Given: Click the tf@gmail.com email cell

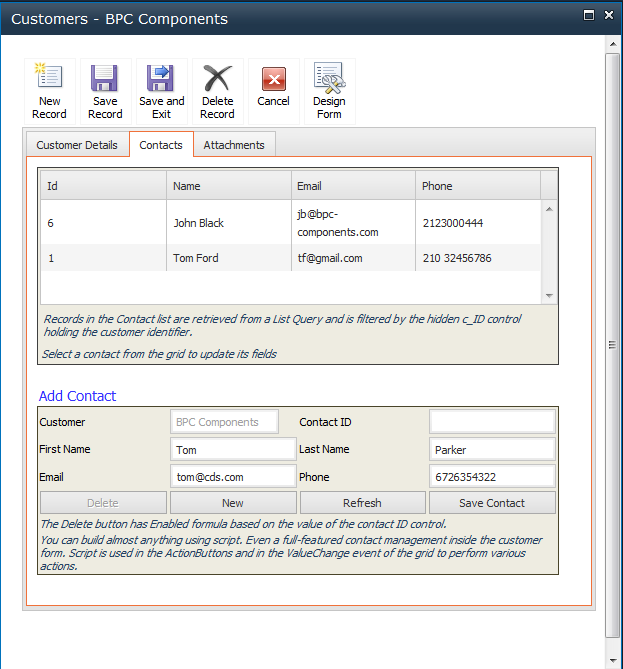Looking at the screenshot, I should coord(353,258).
